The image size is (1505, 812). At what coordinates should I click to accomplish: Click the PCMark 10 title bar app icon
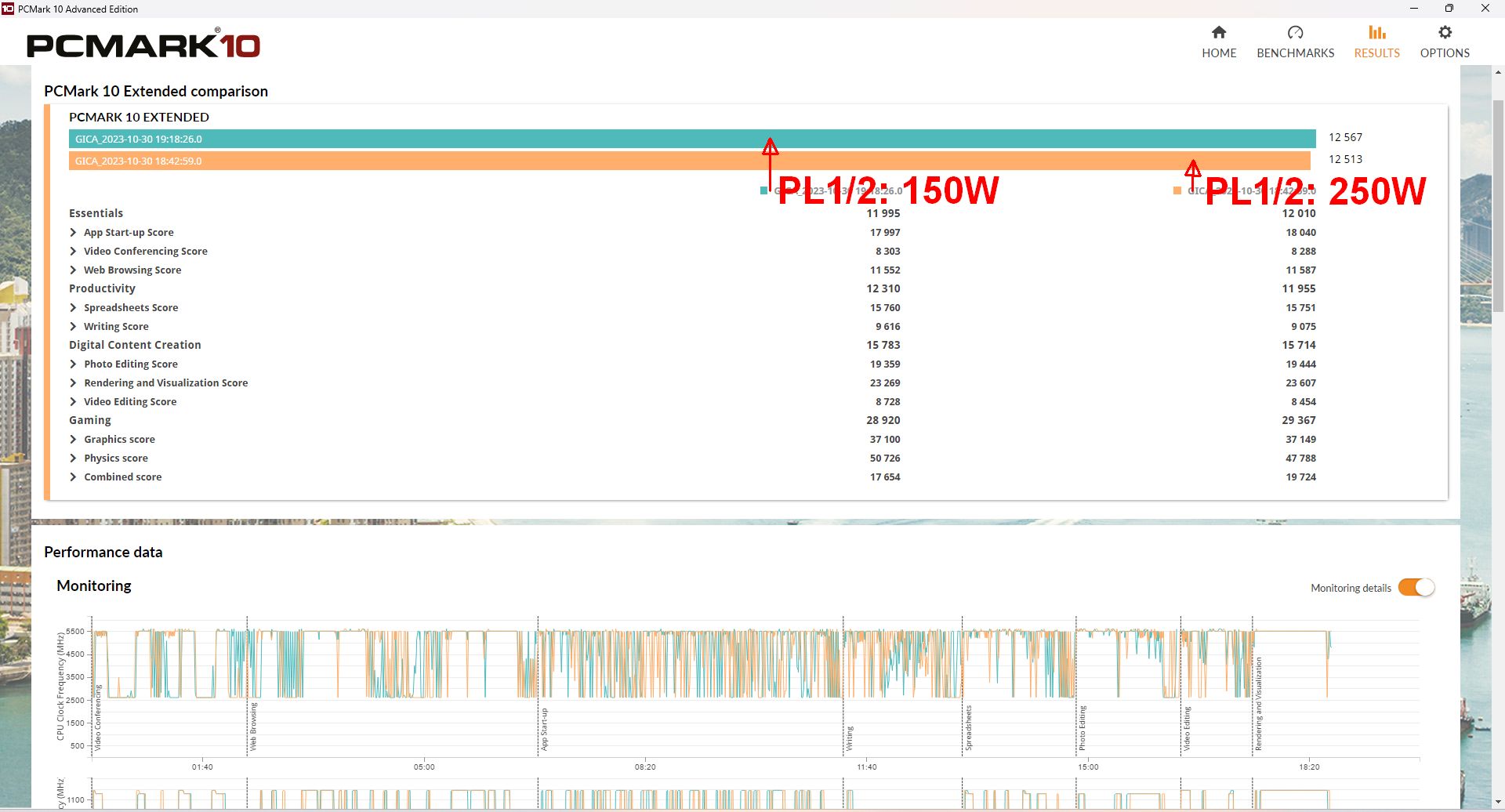tap(8, 9)
